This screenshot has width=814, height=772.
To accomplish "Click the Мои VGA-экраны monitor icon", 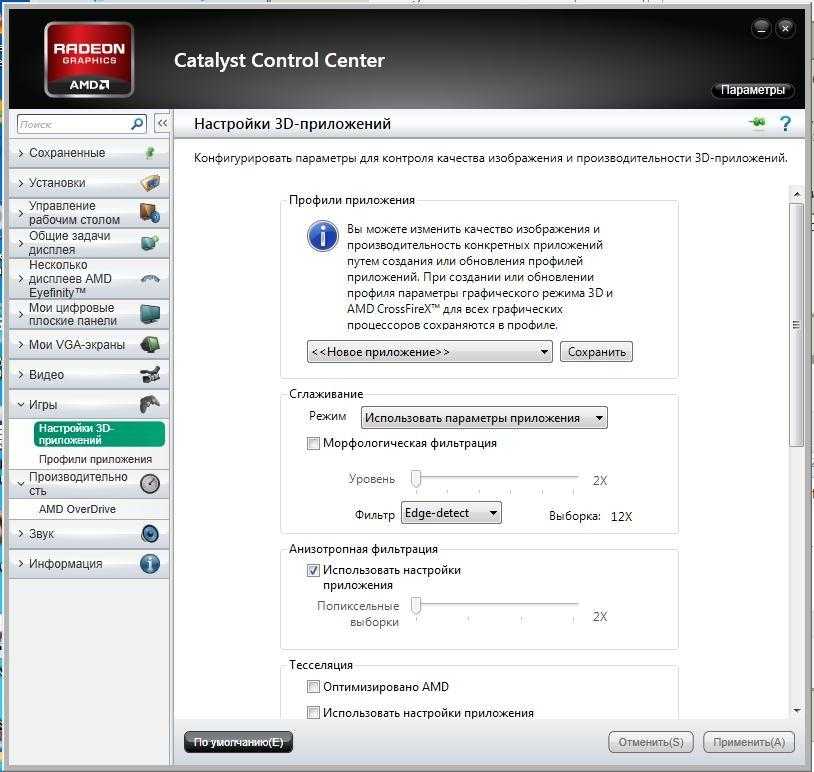I will 150,345.
